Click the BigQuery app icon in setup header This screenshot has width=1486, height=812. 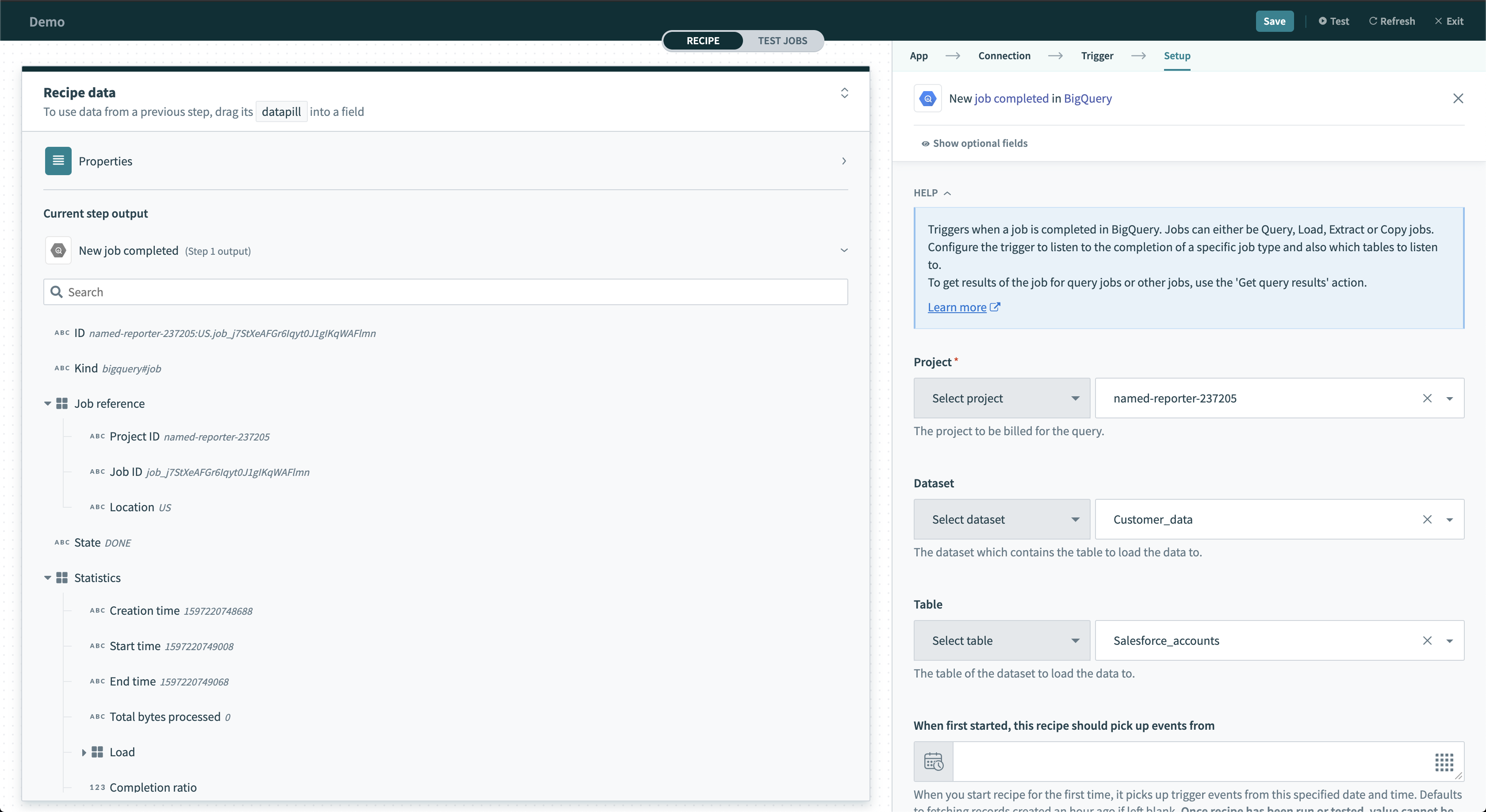(927, 99)
